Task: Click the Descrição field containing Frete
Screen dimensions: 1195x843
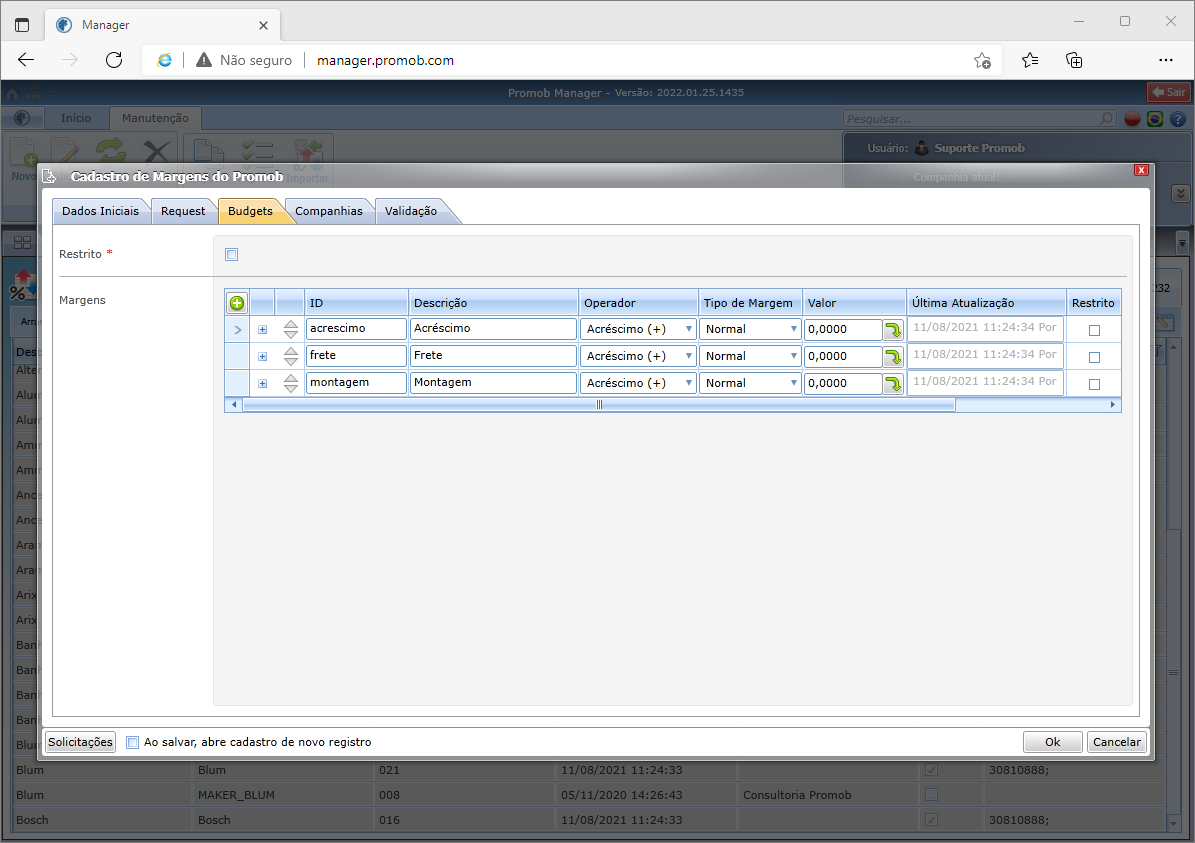Action: [493, 356]
